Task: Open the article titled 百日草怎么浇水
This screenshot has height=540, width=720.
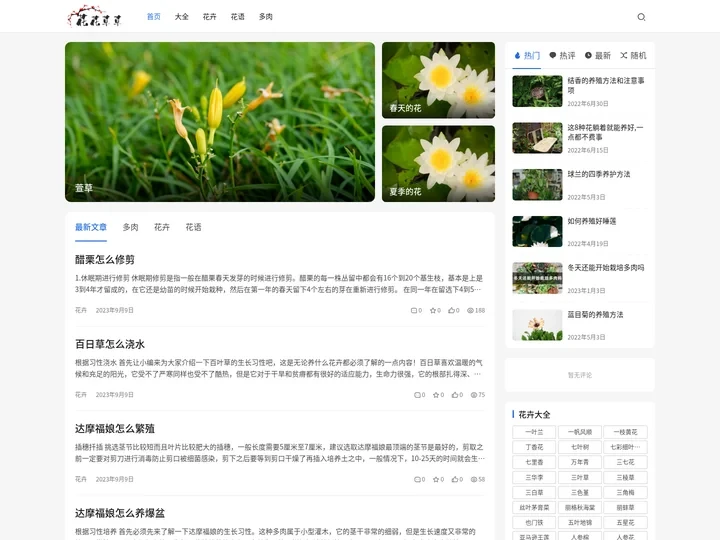Action: [110, 344]
